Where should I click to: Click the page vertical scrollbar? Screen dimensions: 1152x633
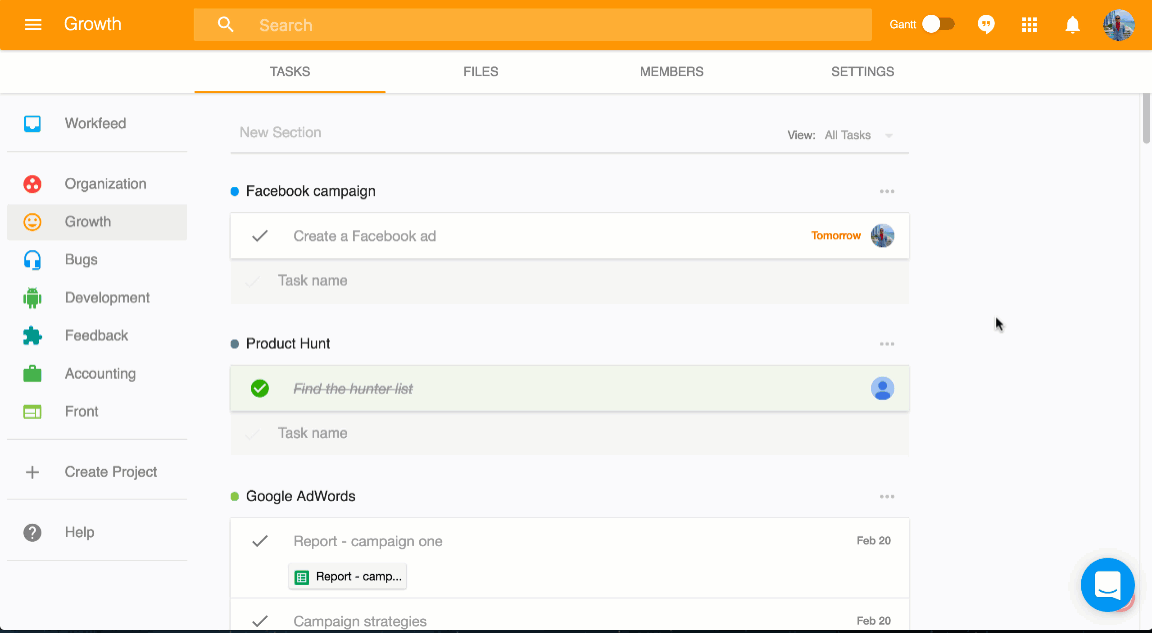pyautogui.click(x=1146, y=117)
